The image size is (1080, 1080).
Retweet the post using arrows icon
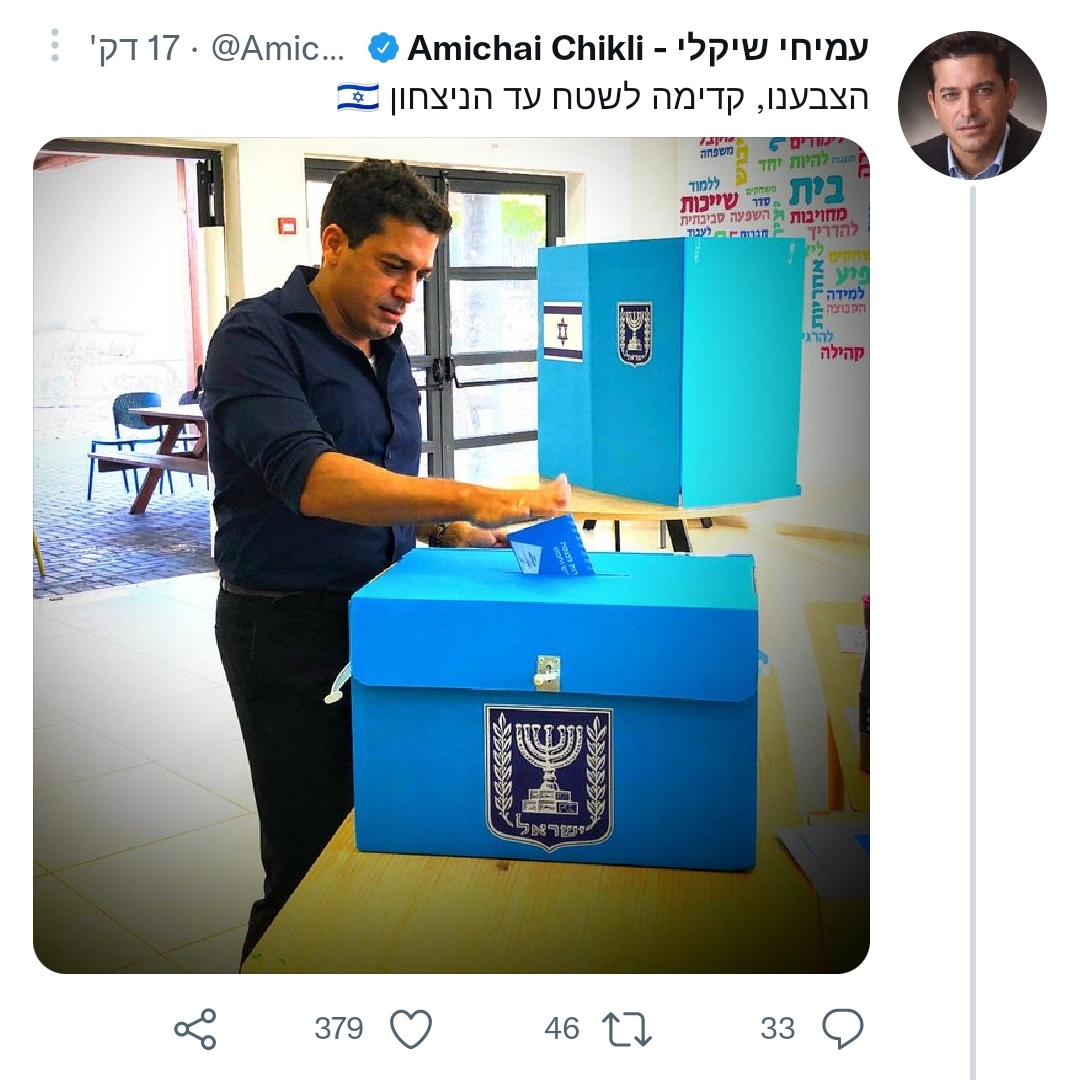[x=627, y=1029]
